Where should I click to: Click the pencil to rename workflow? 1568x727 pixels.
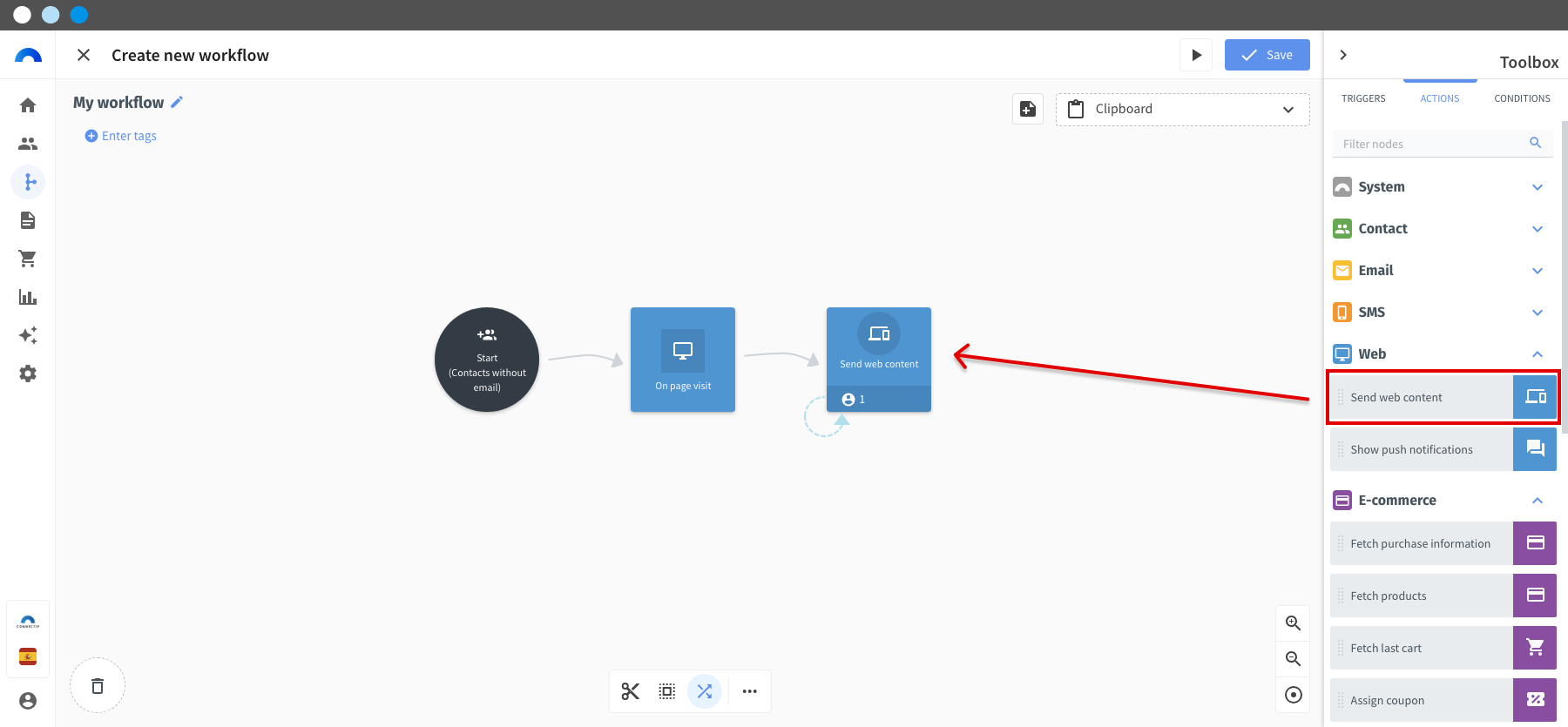click(x=177, y=102)
